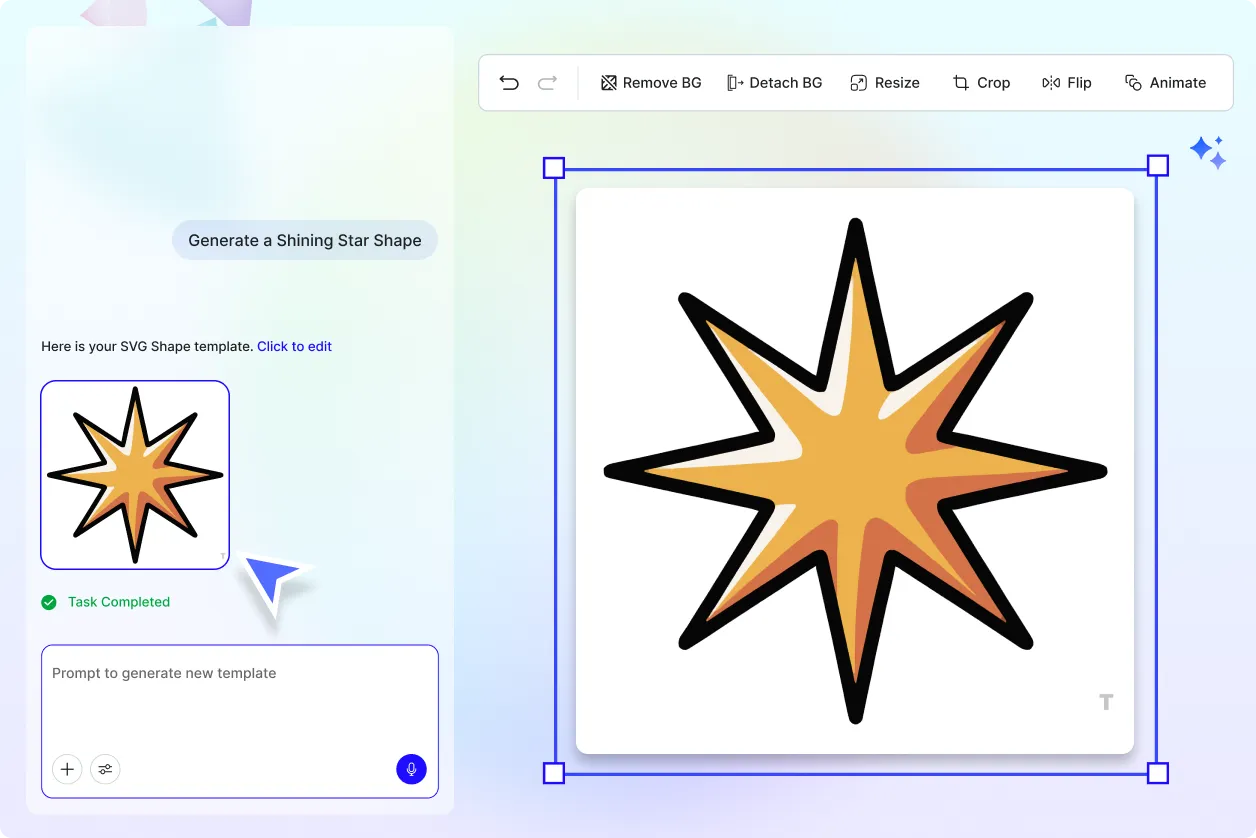Follow the 'Click to edit' link
1256x838 pixels.
click(294, 346)
